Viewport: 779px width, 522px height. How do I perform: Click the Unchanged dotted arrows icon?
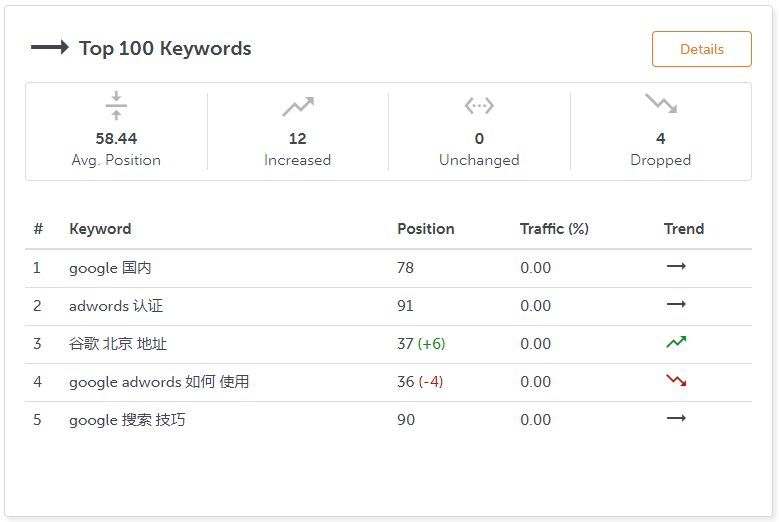coord(479,106)
